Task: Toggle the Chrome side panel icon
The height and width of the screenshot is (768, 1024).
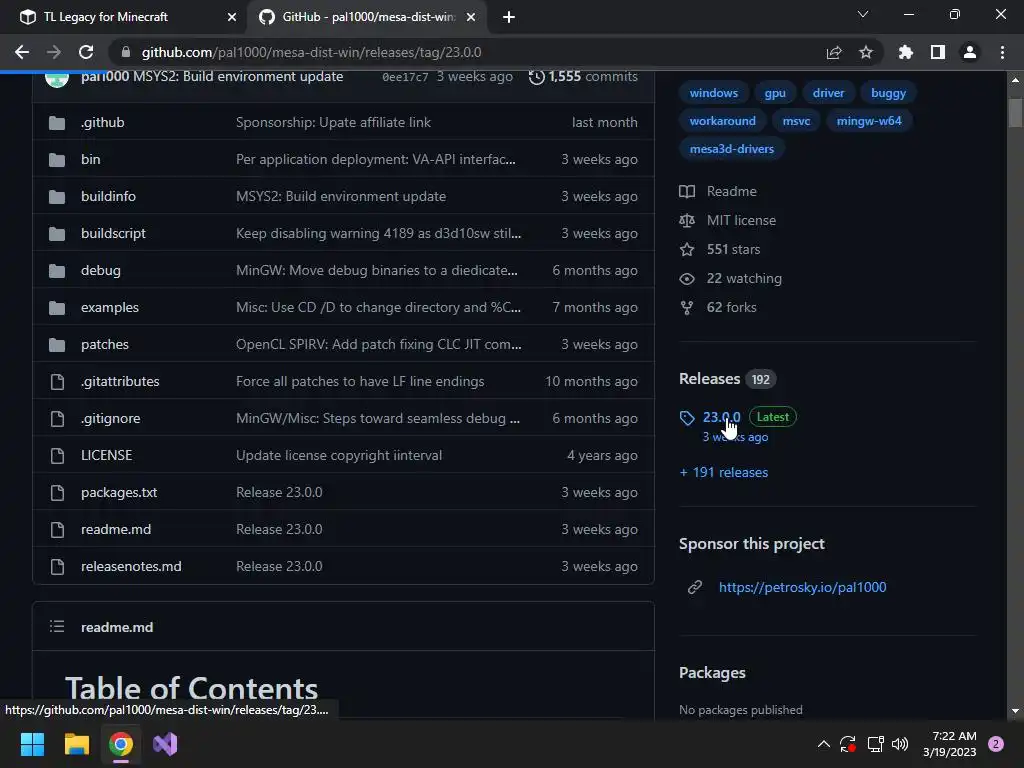Action: pyautogui.click(x=938, y=52)
